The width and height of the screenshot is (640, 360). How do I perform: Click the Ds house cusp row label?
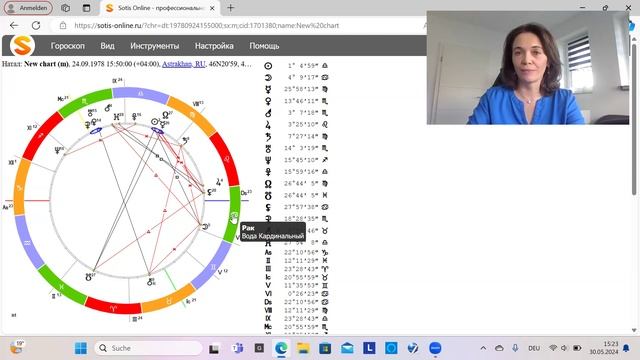click(x=268, y=302)
